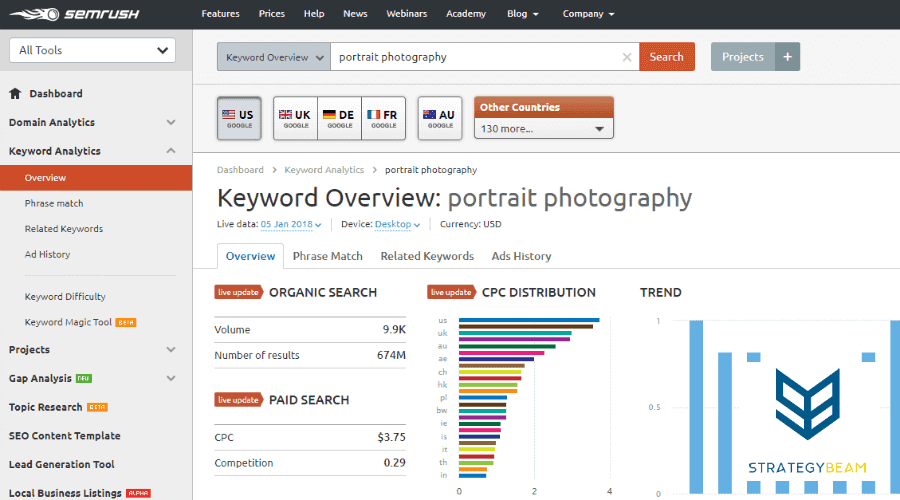Open the Live data 05 Jan 2018 dropdown

(291, 224)
